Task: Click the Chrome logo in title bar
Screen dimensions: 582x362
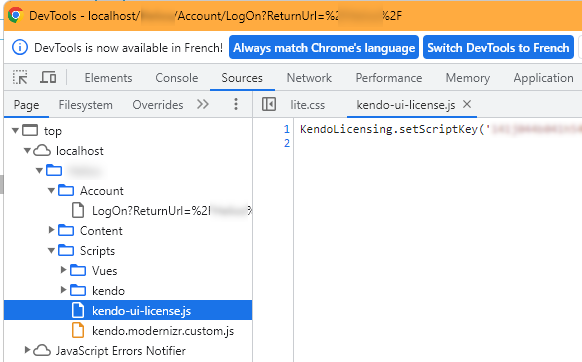Action: coord(16,16)
